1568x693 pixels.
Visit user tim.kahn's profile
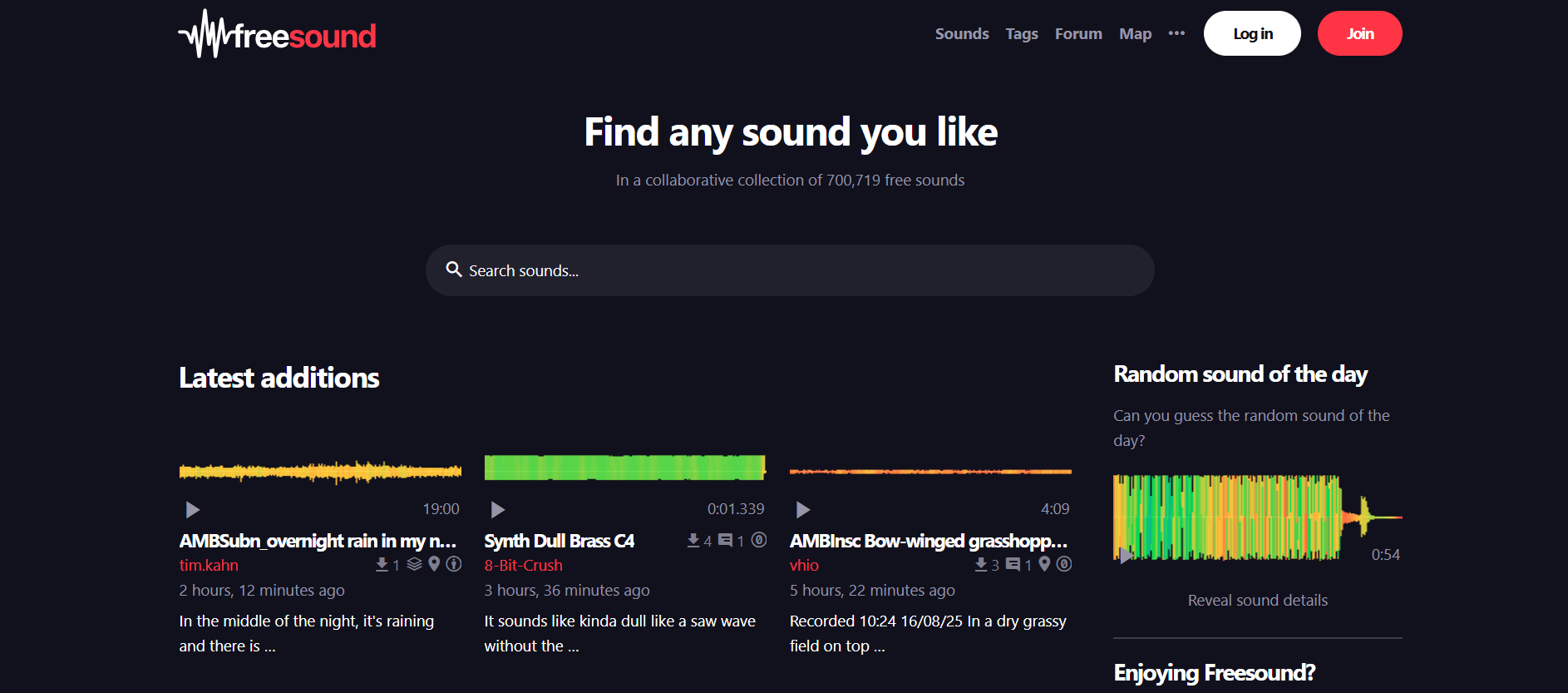click(x=209, y=565)
